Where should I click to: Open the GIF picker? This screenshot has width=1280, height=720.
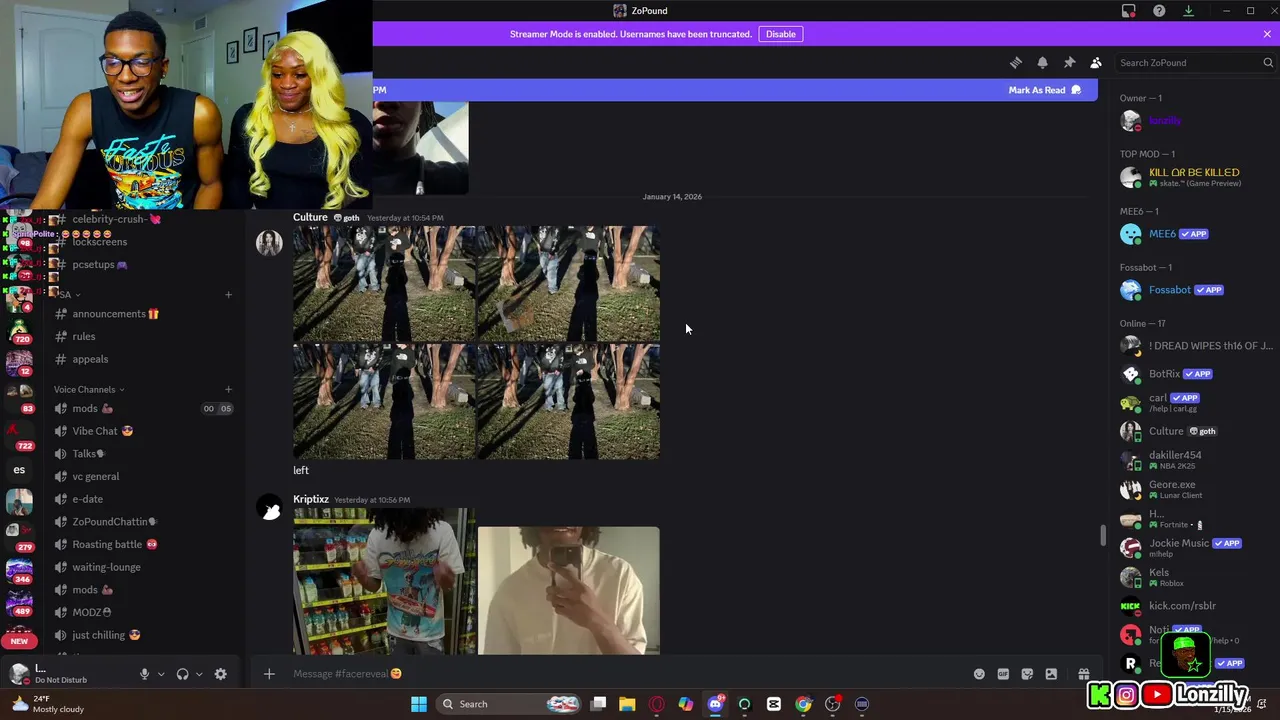click(1003, 674)
